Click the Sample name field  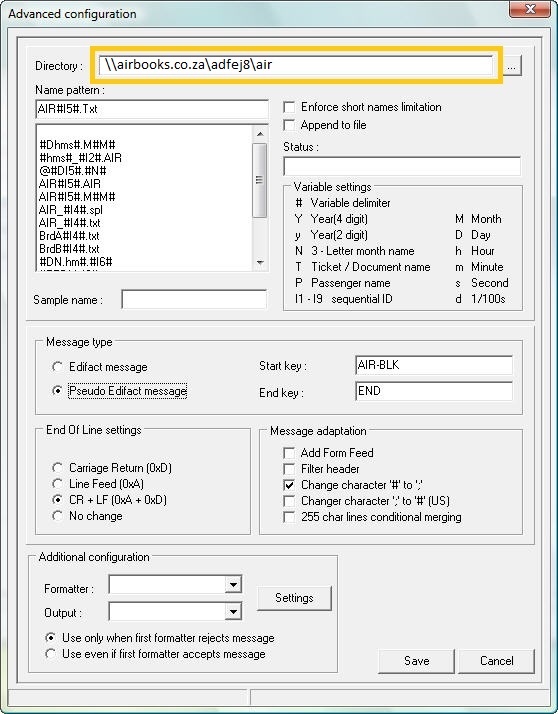tap(194, 300)
